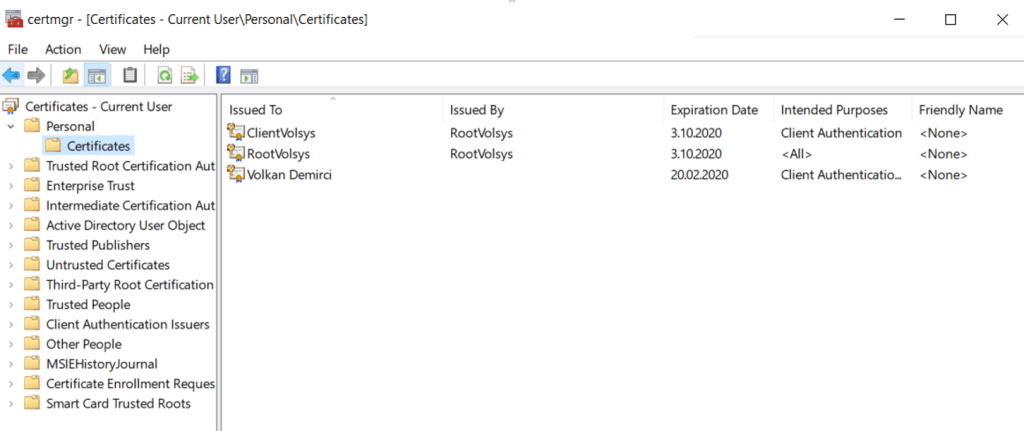Screen dimensions: 1024x431
Task: Click the RootVolsys certificate icon
Action: [x=236, y=153]
